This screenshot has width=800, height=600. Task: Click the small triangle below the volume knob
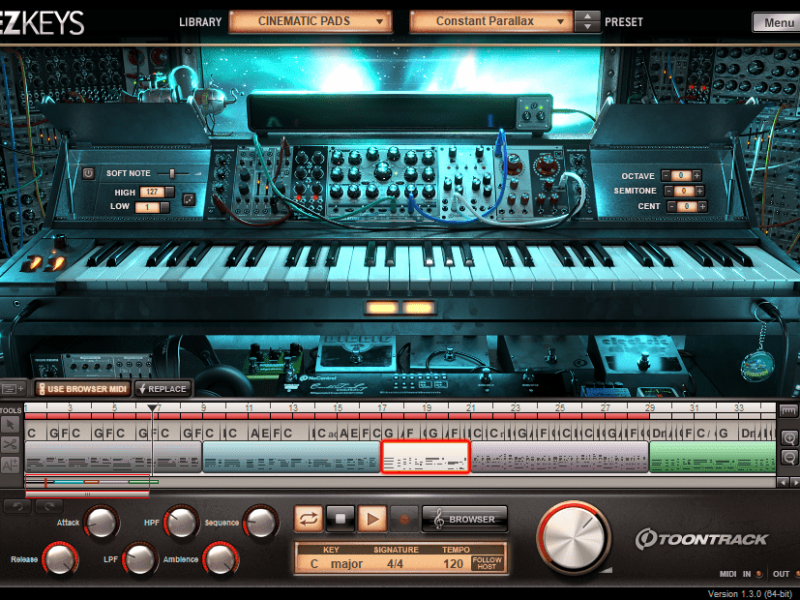click(606, 570)
